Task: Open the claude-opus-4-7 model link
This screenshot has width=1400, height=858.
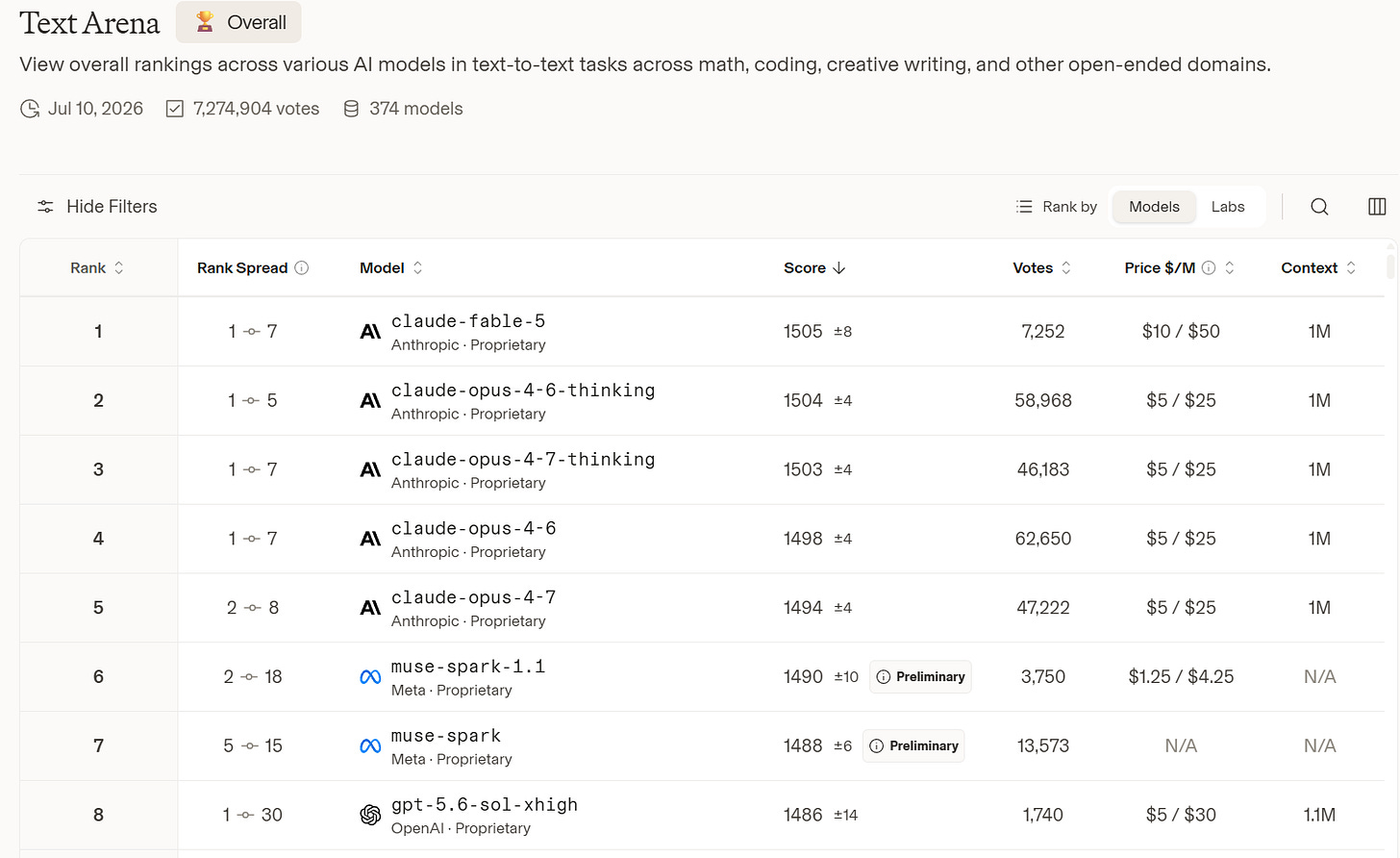Action: coord(474,598)
